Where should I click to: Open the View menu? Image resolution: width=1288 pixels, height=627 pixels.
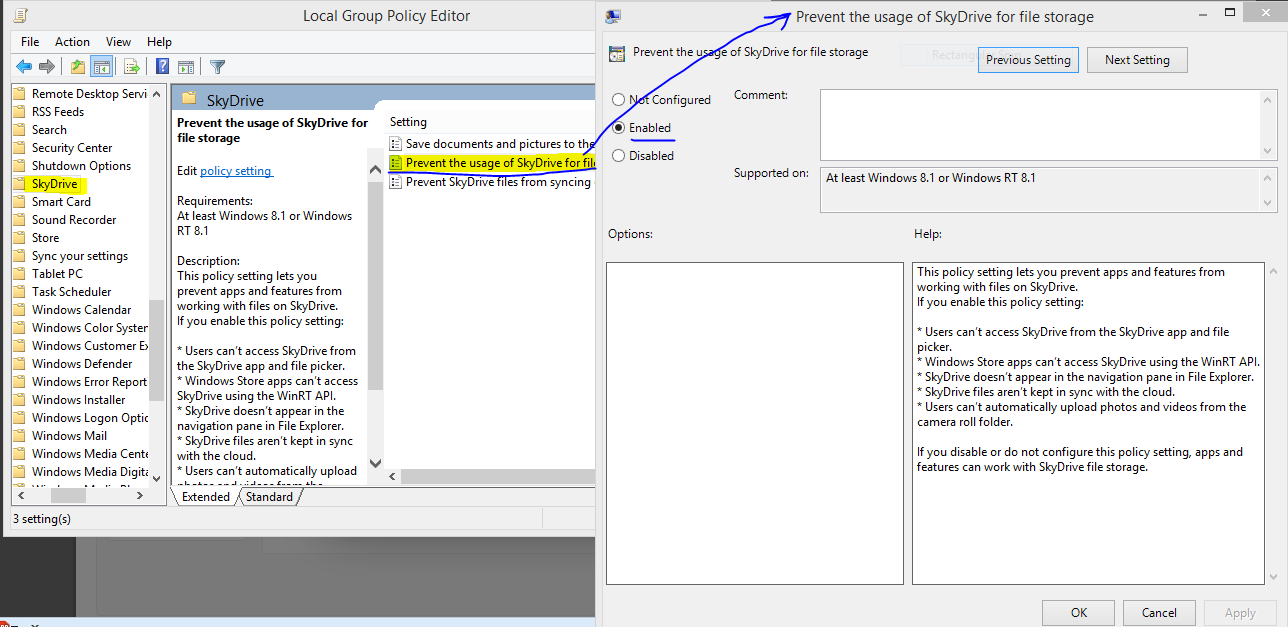(x=119, y=42)
